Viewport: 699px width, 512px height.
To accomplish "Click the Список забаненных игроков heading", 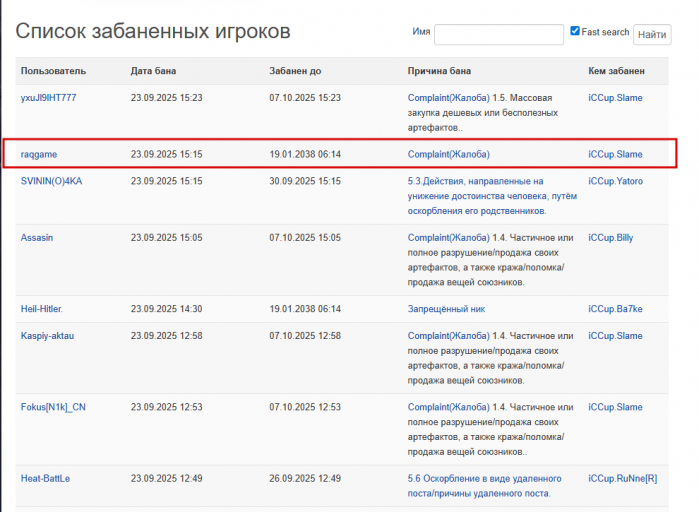I will (153, 31).
